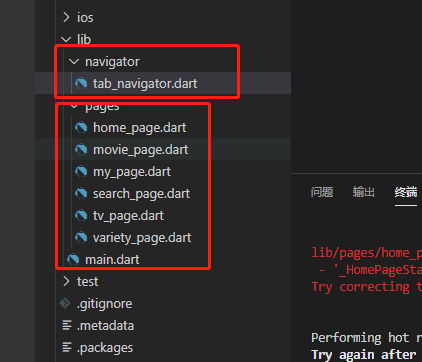The image size is (422, 362).
Task: Select the test folder label
Action: tap(88, 281)
